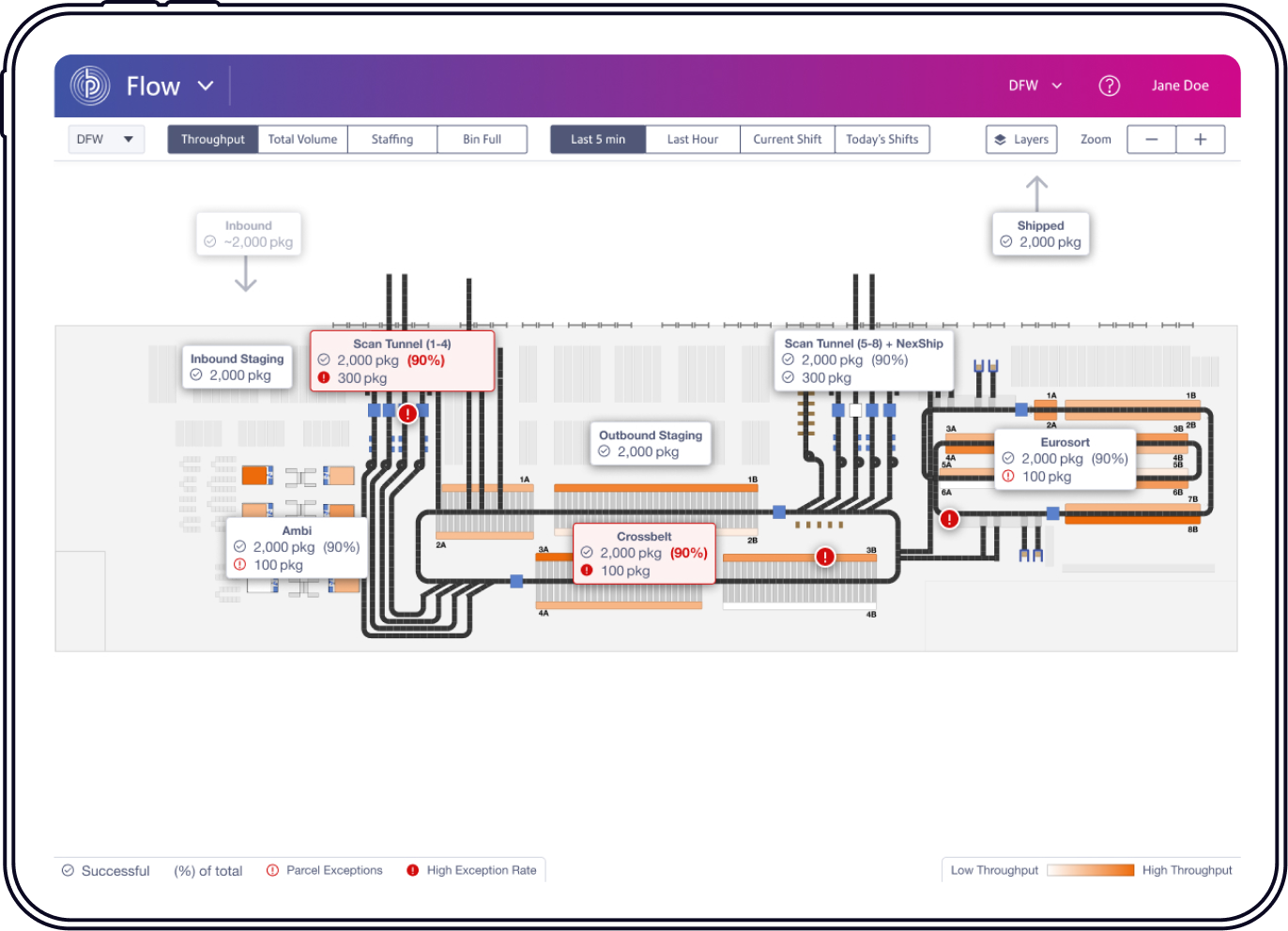The image size is (1288, 931).
Task: Select the Current Shift time range
Action: [787, 140]
